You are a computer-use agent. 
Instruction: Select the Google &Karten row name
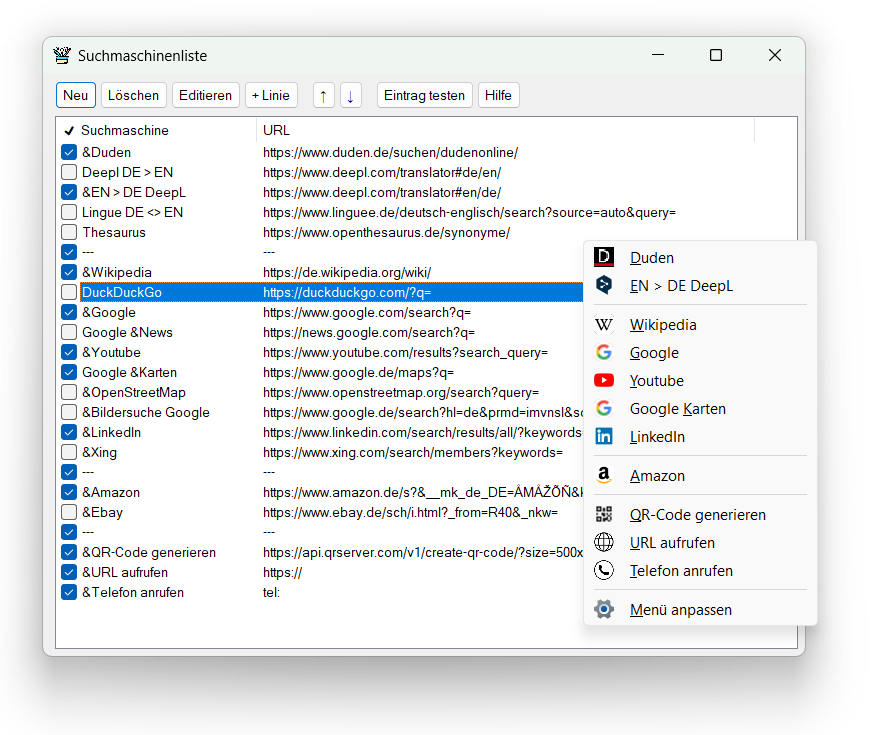click(129, 373)
